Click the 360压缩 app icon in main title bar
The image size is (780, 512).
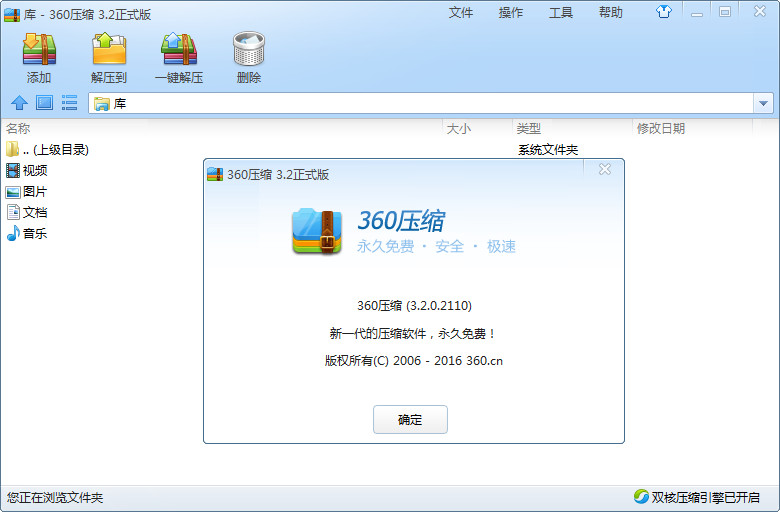point(12,15)
